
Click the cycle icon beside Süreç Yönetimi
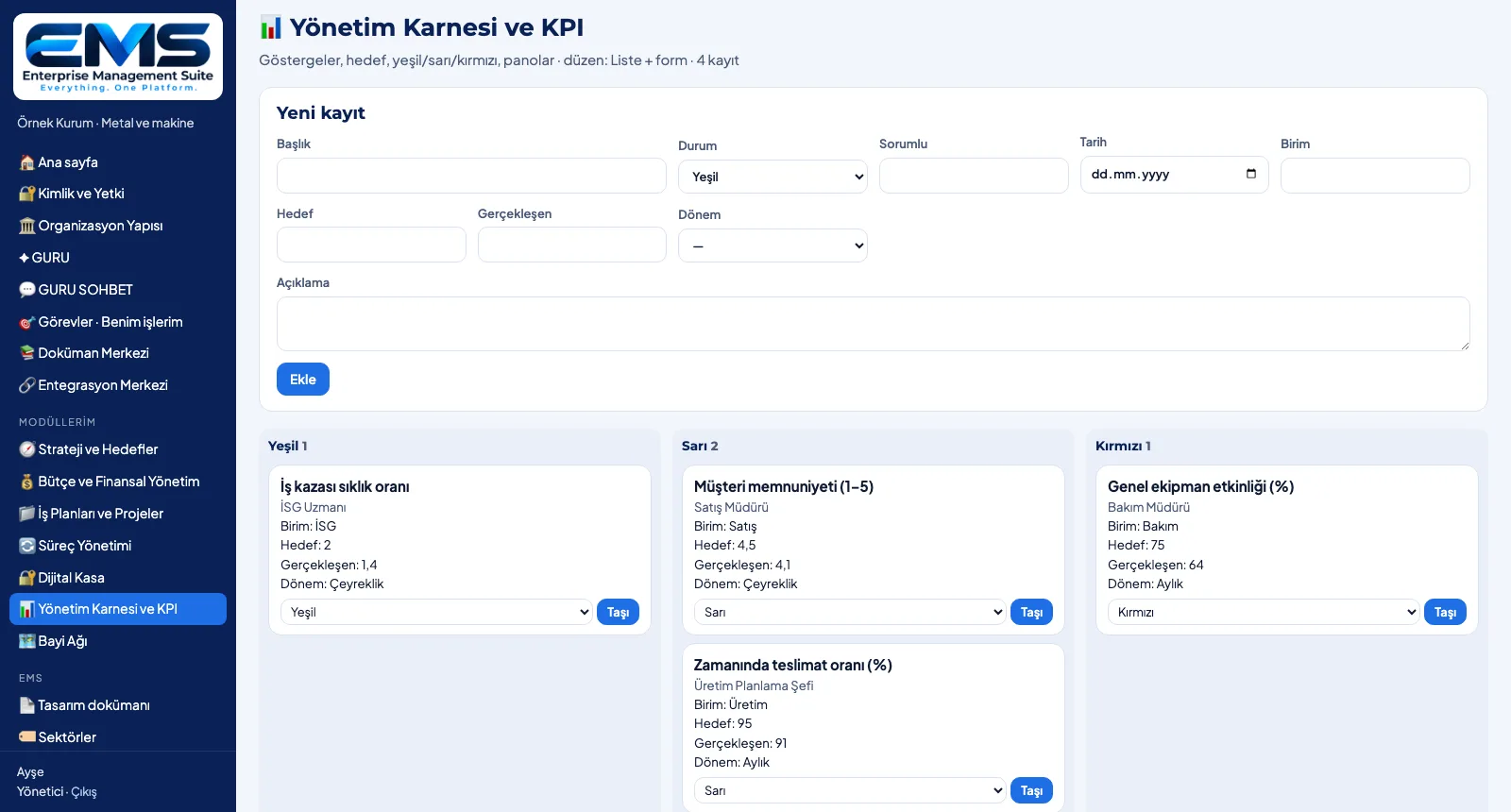tap(27, 546)
